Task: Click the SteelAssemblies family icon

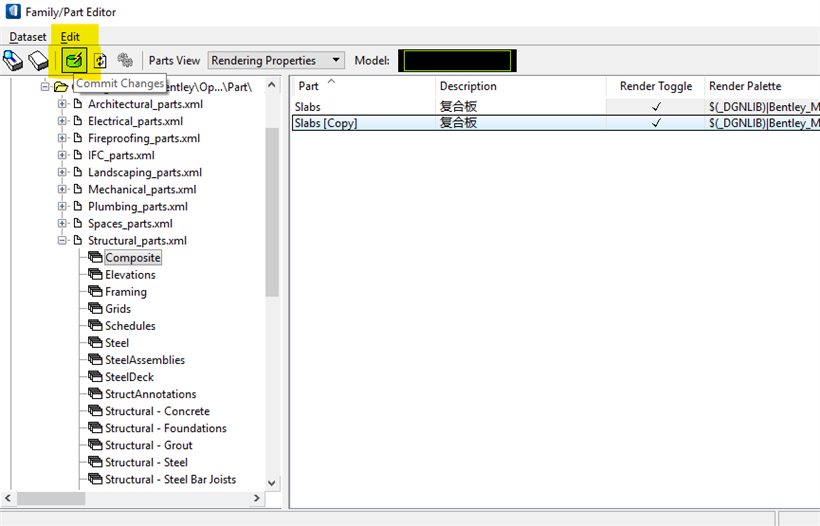Action: 95,360
